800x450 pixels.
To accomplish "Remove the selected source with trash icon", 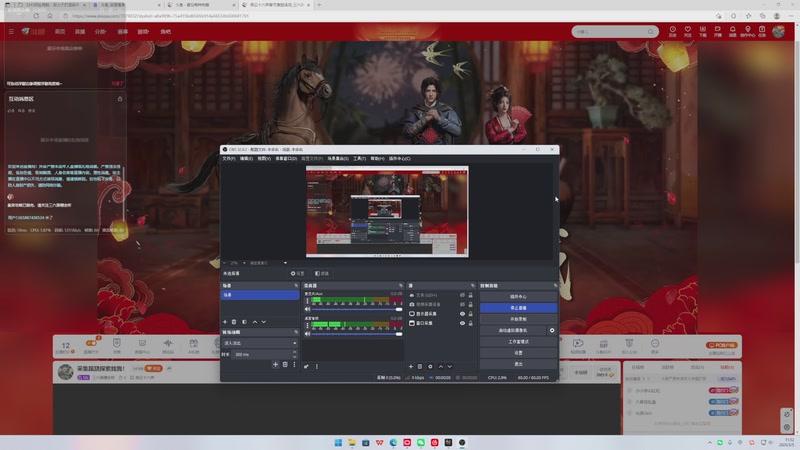I will [420, 366].
